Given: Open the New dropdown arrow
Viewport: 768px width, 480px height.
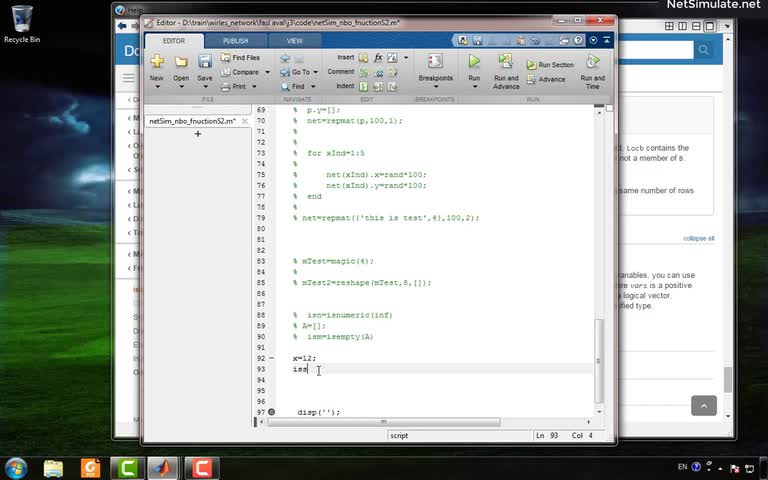Looking at the screenshot, I should pos(157,87).
